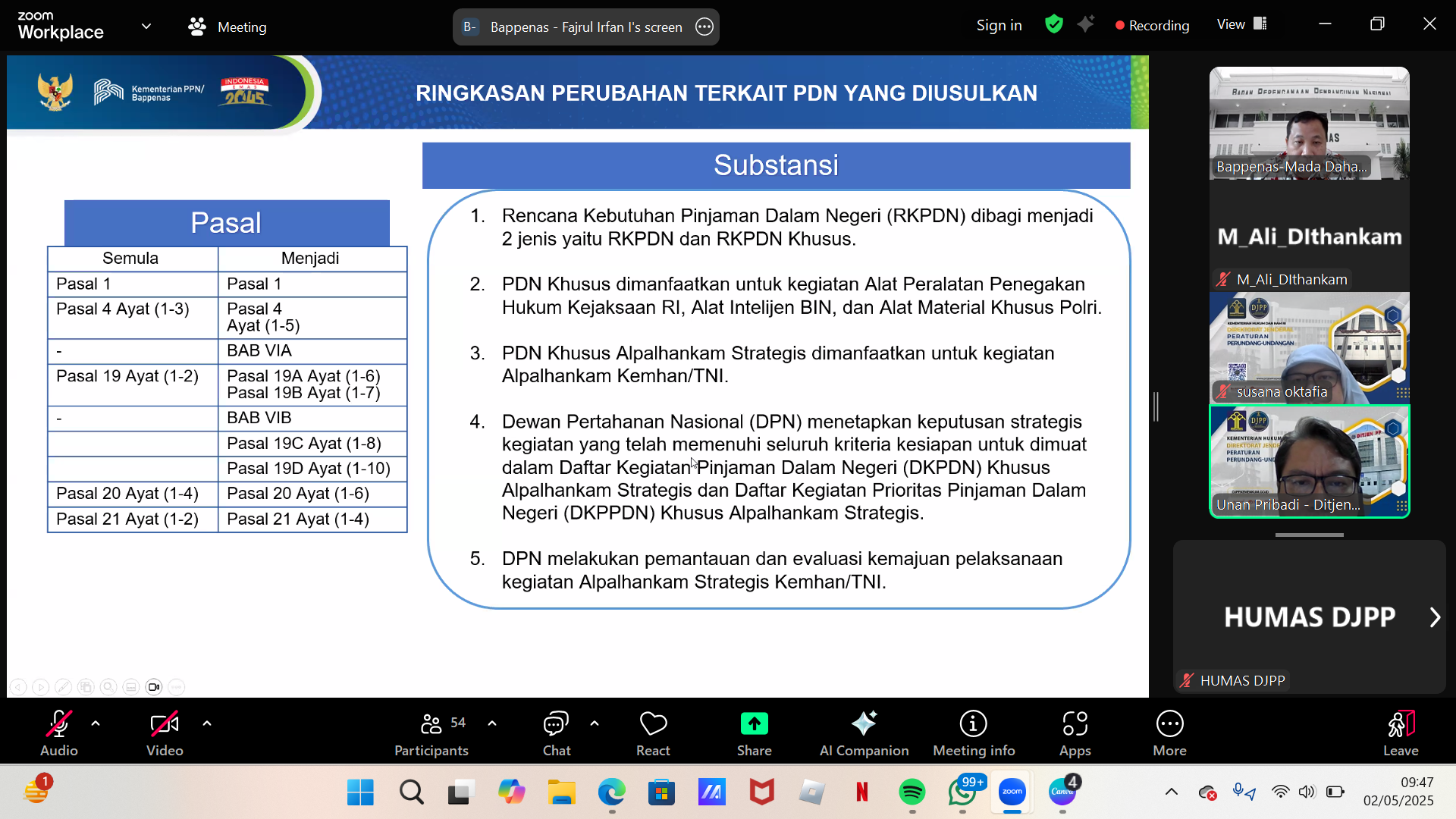Click table cell 'Pasal 19D Ayat (1-10)'
Image resolution: width=1456 pixels, height=819 pixels.
click(x=312, y=469)
